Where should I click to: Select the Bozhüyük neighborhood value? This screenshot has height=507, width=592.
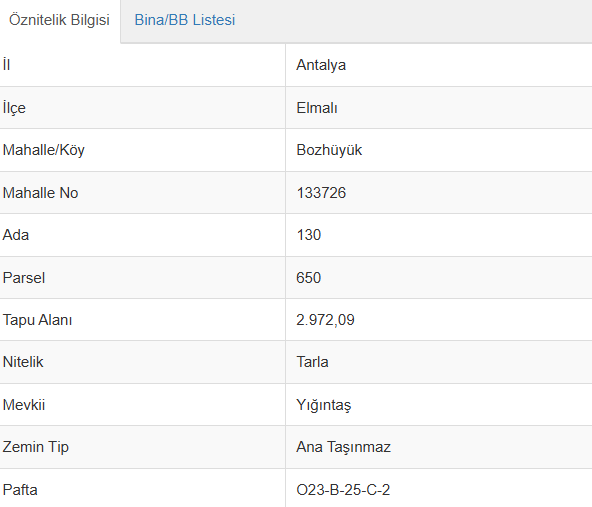coord(329,150)
